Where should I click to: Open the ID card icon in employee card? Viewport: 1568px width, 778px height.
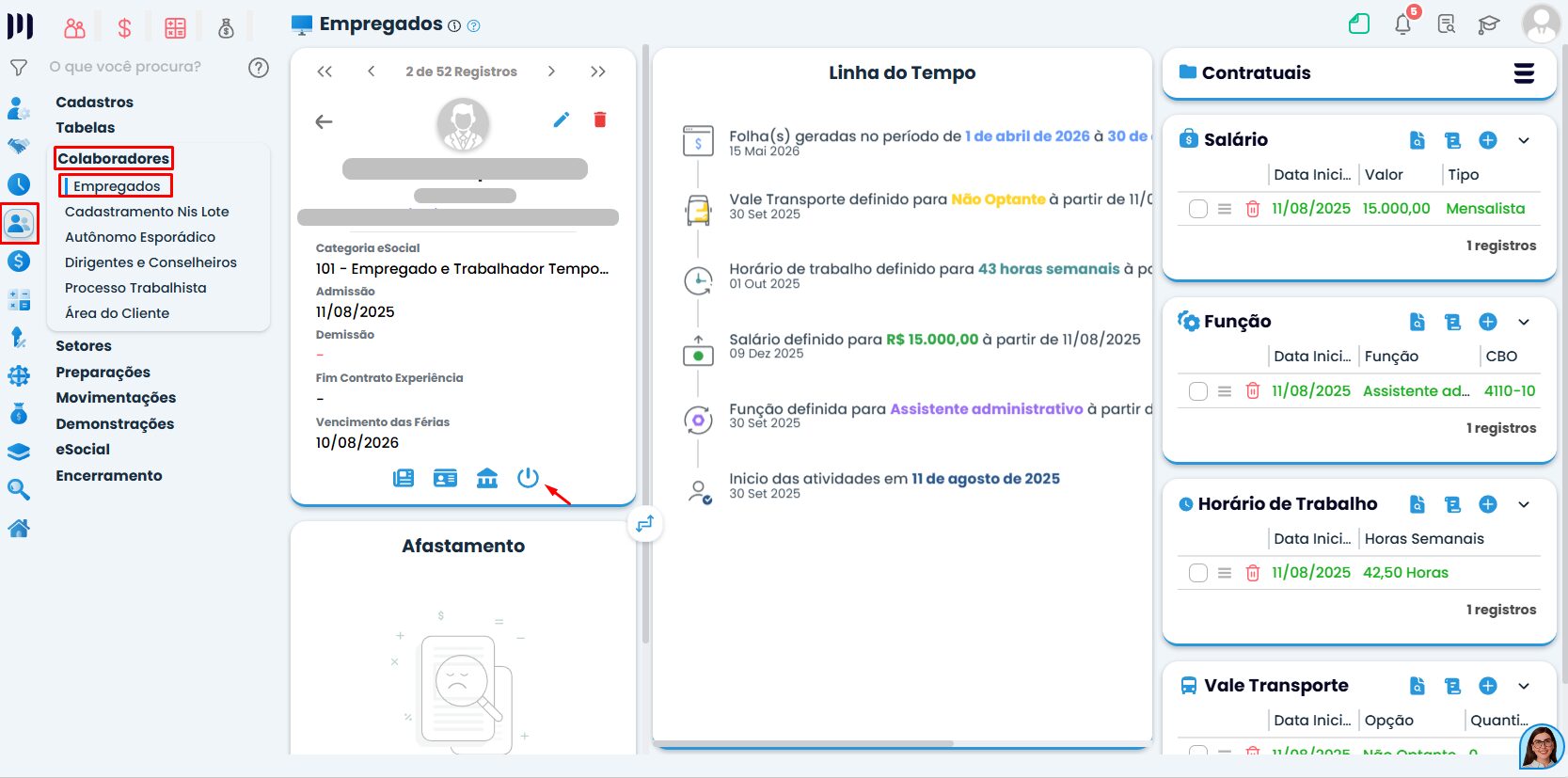445,478
